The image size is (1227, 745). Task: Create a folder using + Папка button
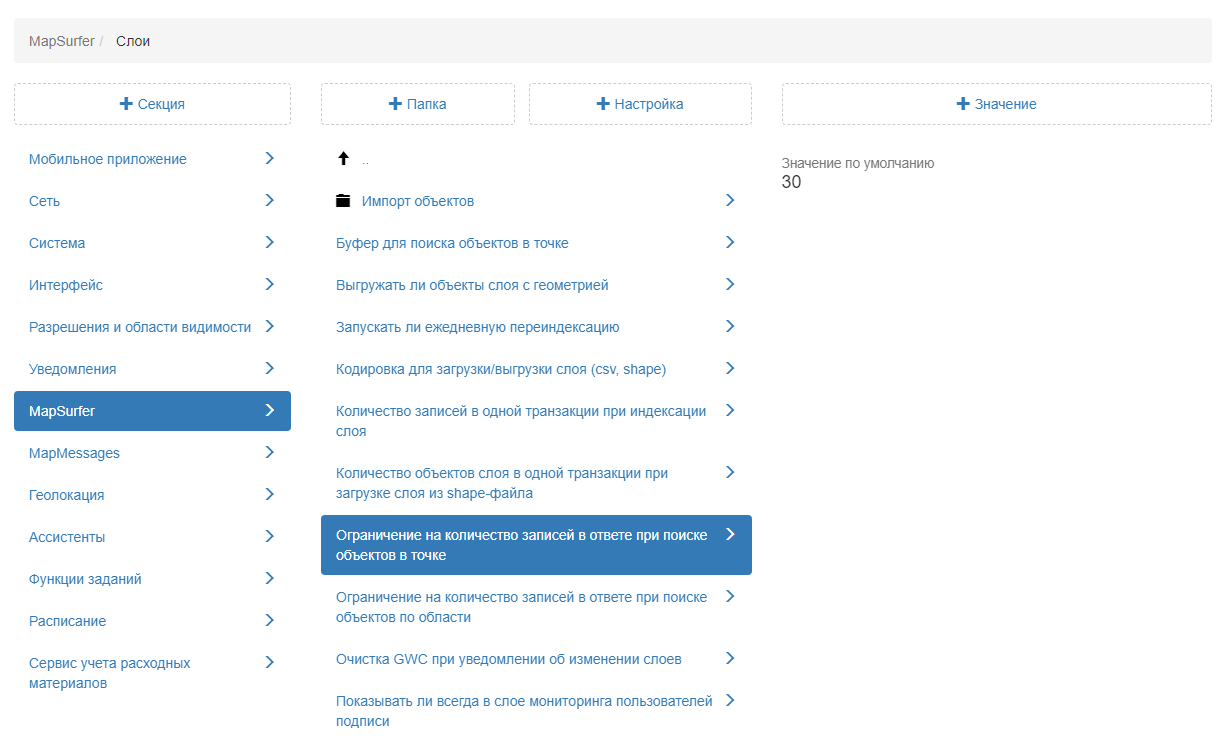418,104
